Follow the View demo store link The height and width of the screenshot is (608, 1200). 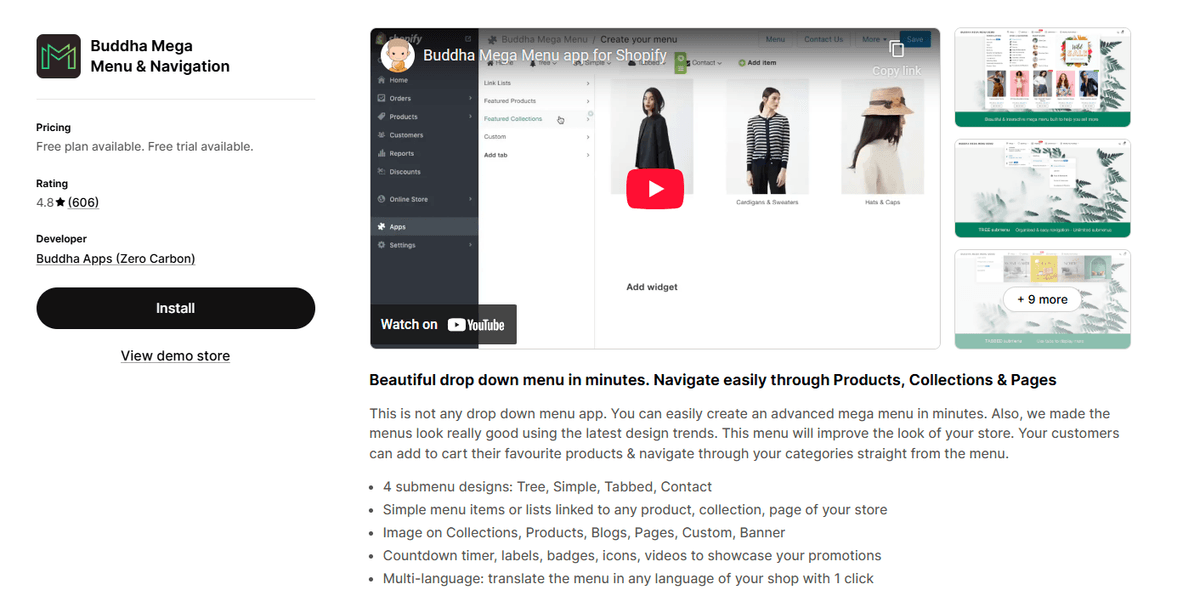[176, 356]
